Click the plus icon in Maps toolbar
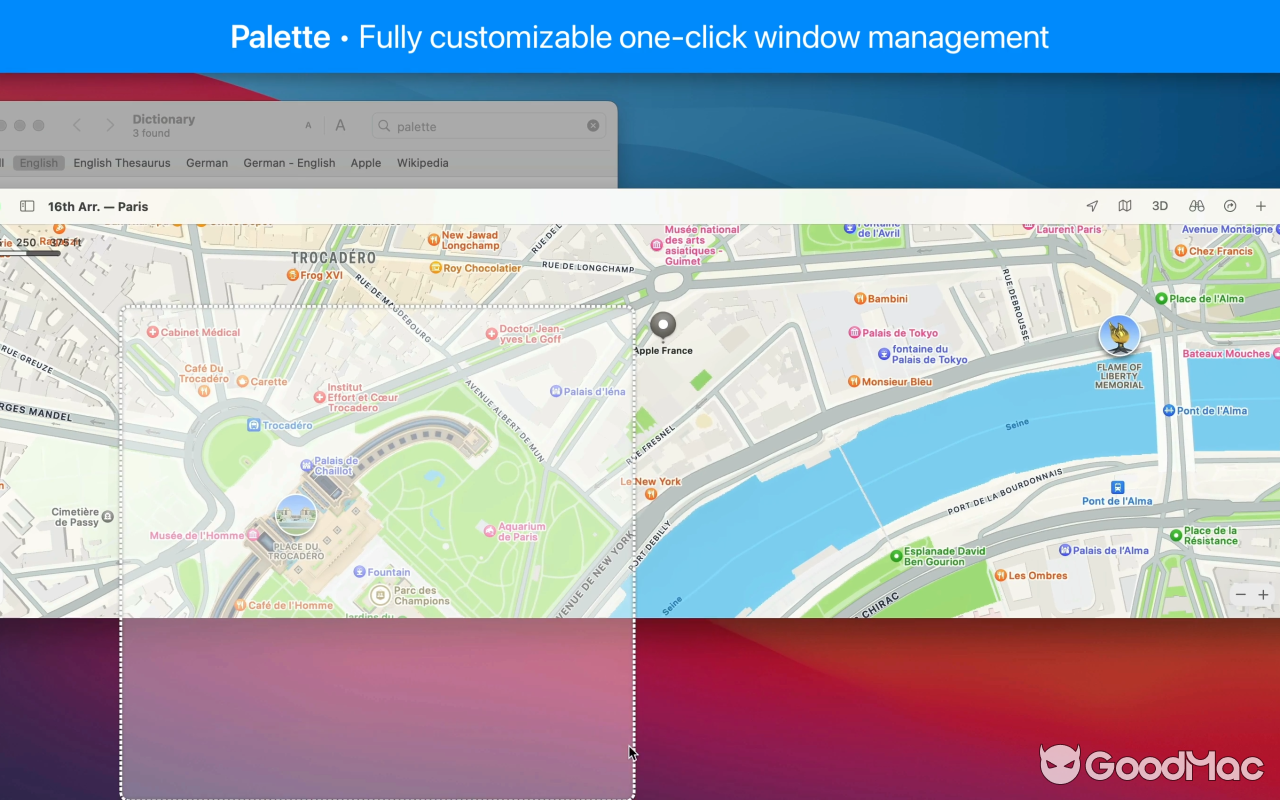The height and width of the screenshot is (800, 1280). pyautogui.click(x=1261, y=206)
